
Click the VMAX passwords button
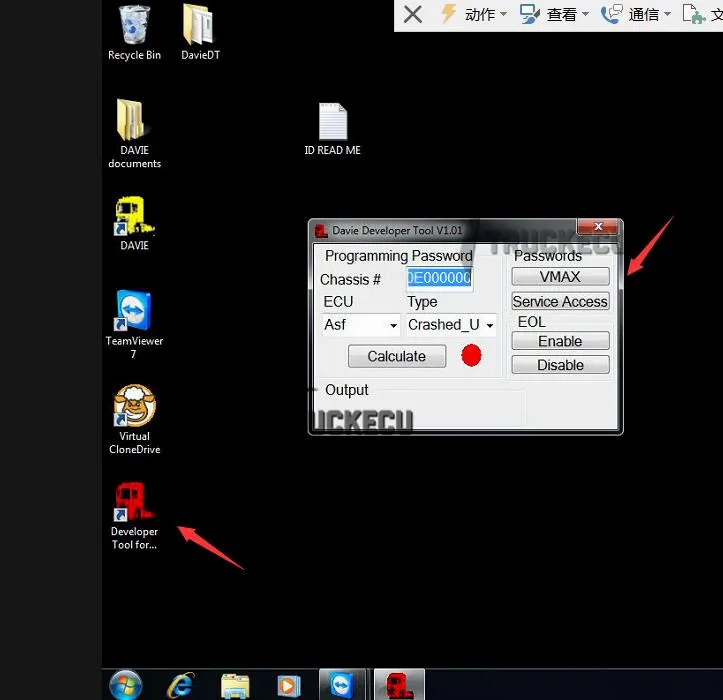pyautogui.click(x=560, y=277)
